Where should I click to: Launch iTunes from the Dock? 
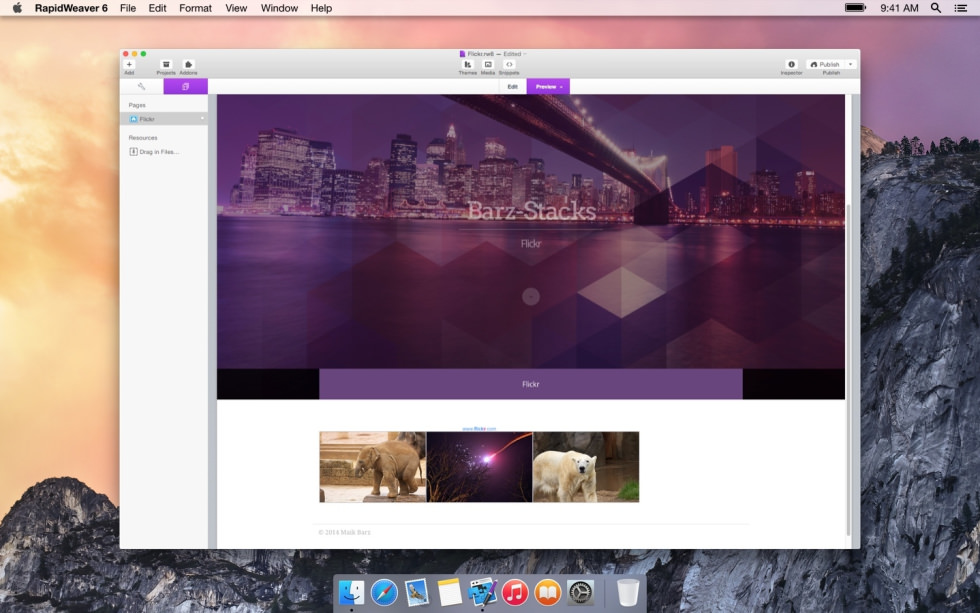tap(515, 592)
